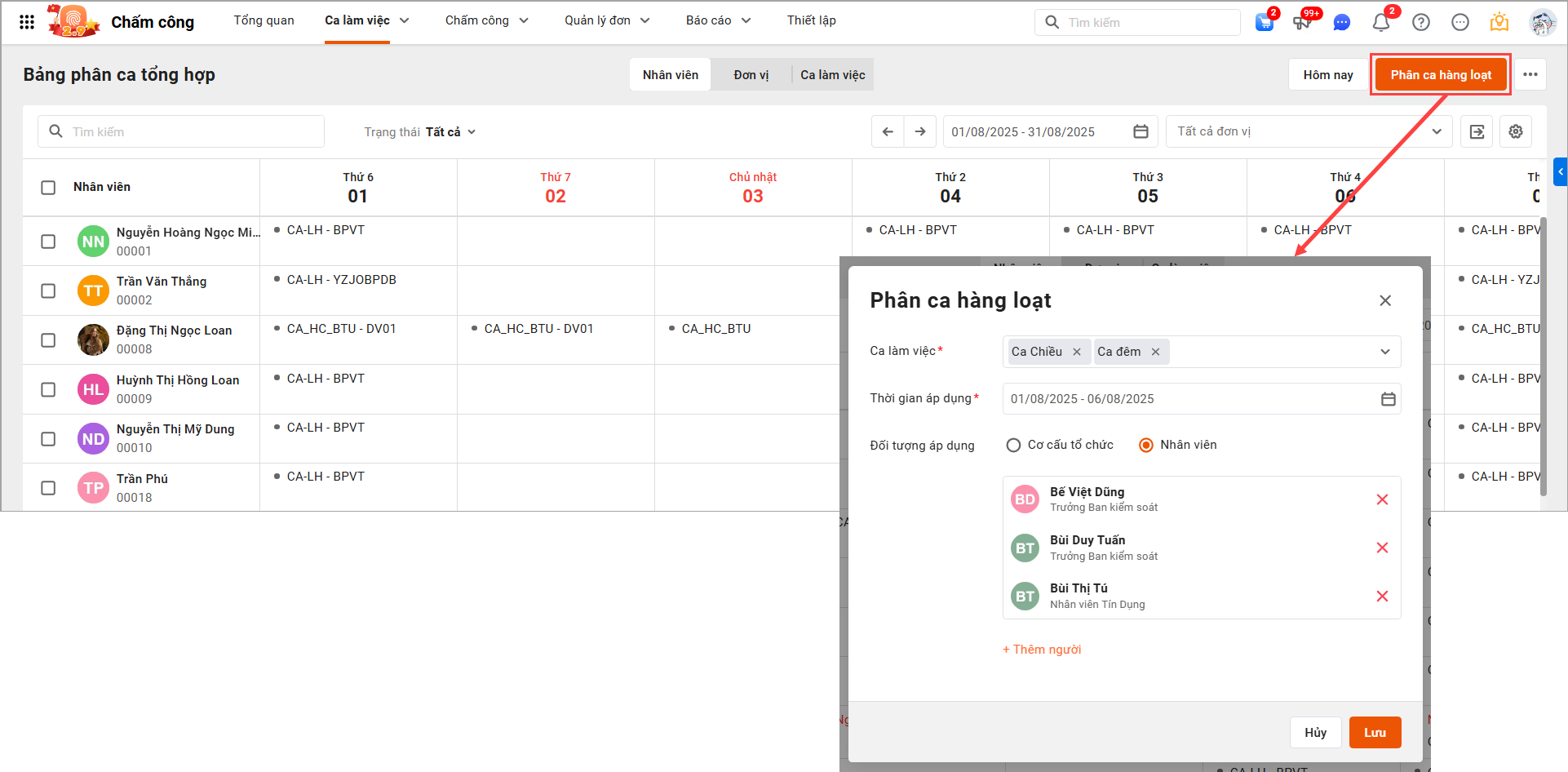Select the Cơ cấu tổ chức radio option

[1013, 446]
